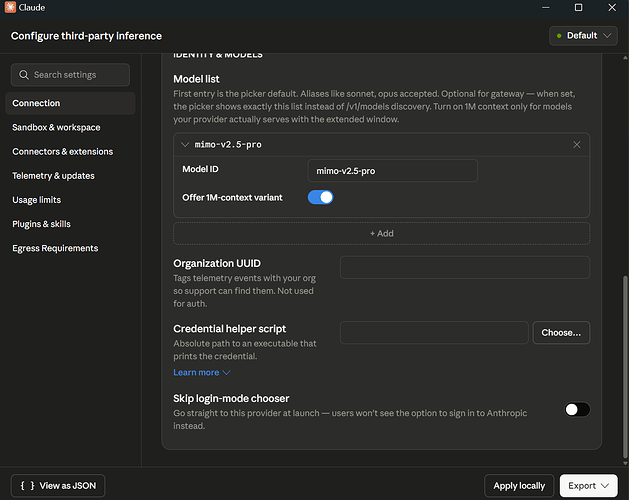Open the Usage limits section

tap(37, 200)
